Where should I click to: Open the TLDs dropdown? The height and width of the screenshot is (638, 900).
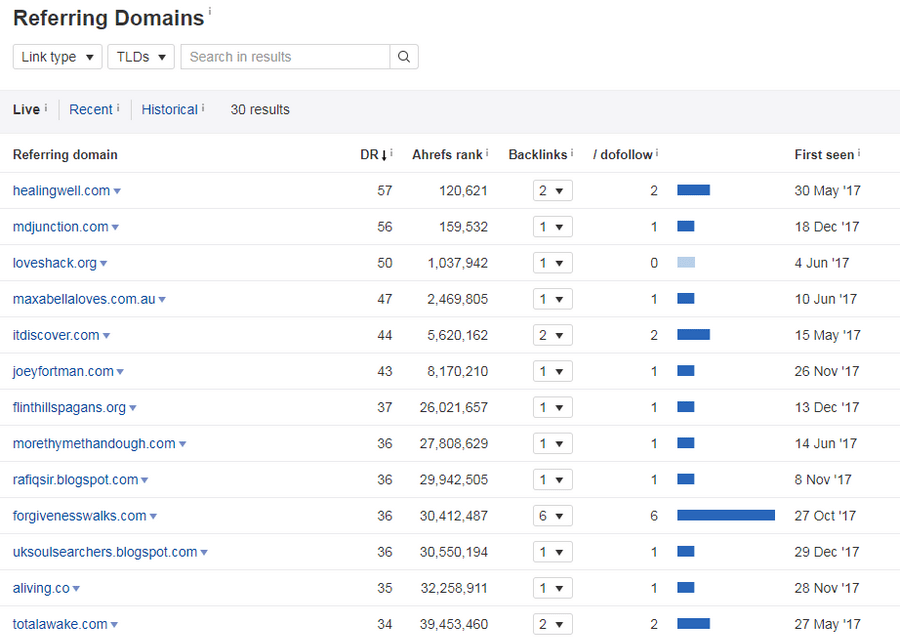(x=141, y=57)
